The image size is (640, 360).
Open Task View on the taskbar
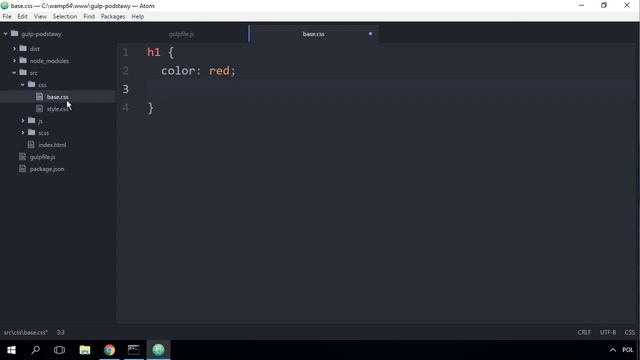pos(60,350)
